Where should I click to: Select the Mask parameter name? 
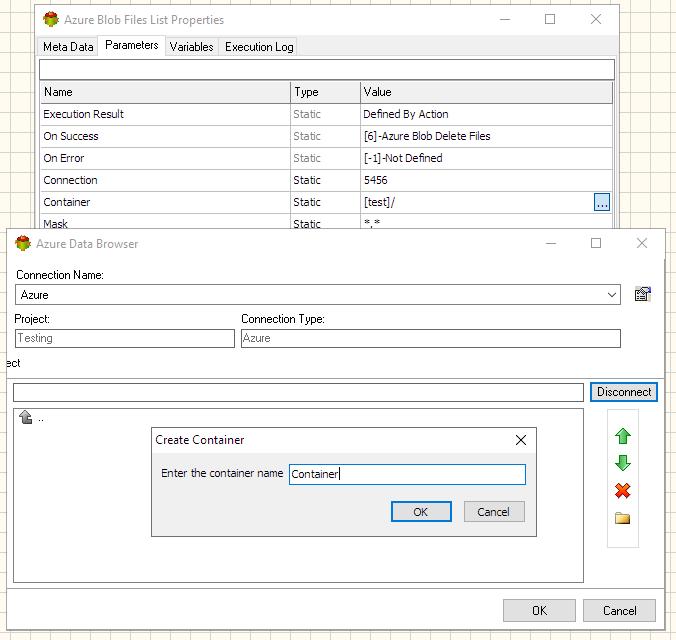[56, 224]
